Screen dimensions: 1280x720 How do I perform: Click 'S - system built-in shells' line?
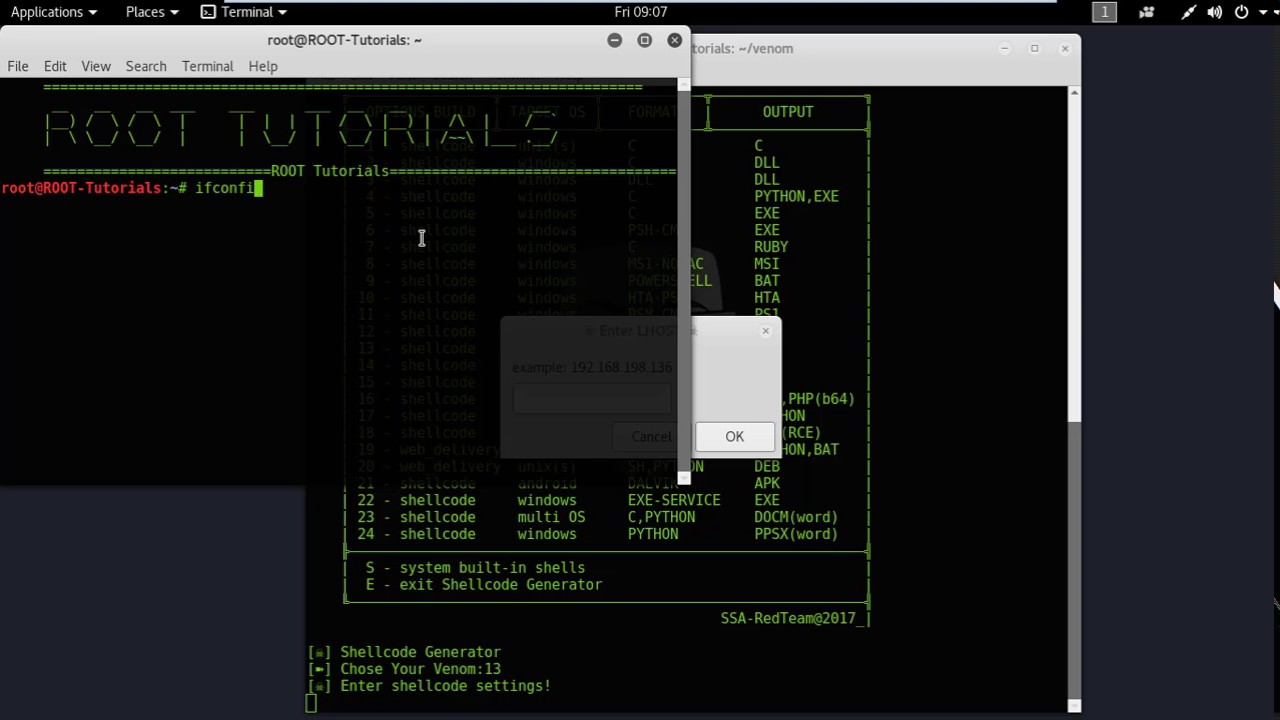(475, 568)
